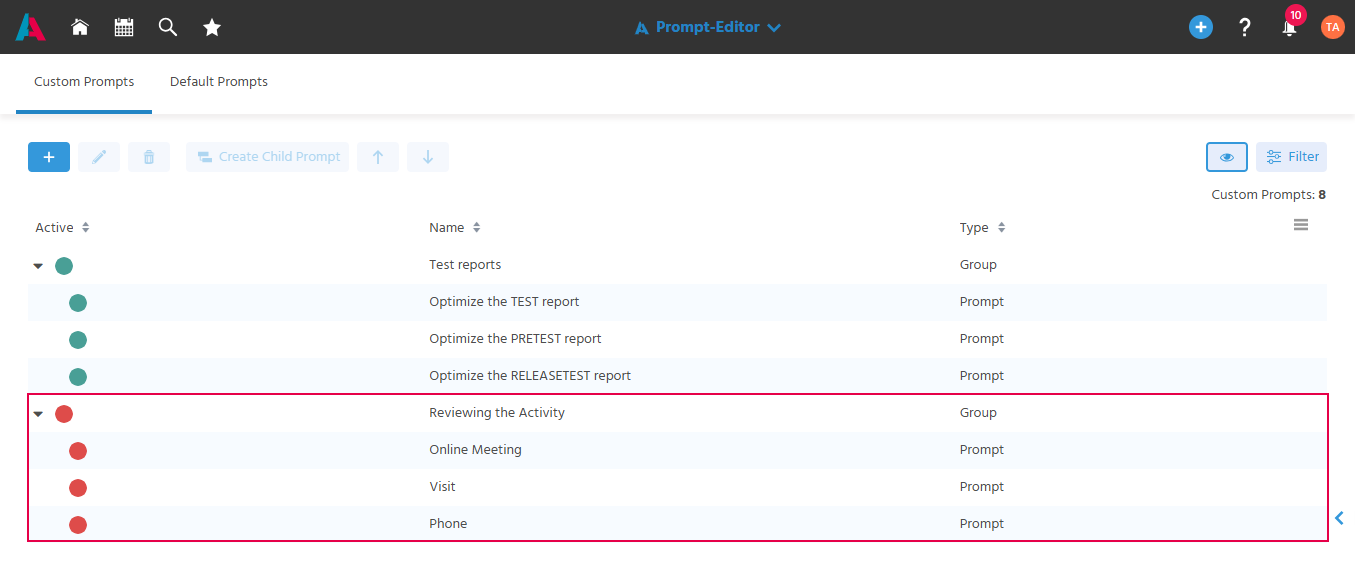Viewport: 1355px width, 574px height.
Task: Collapse the Test reports group
Action: click(x=38, y=266)
